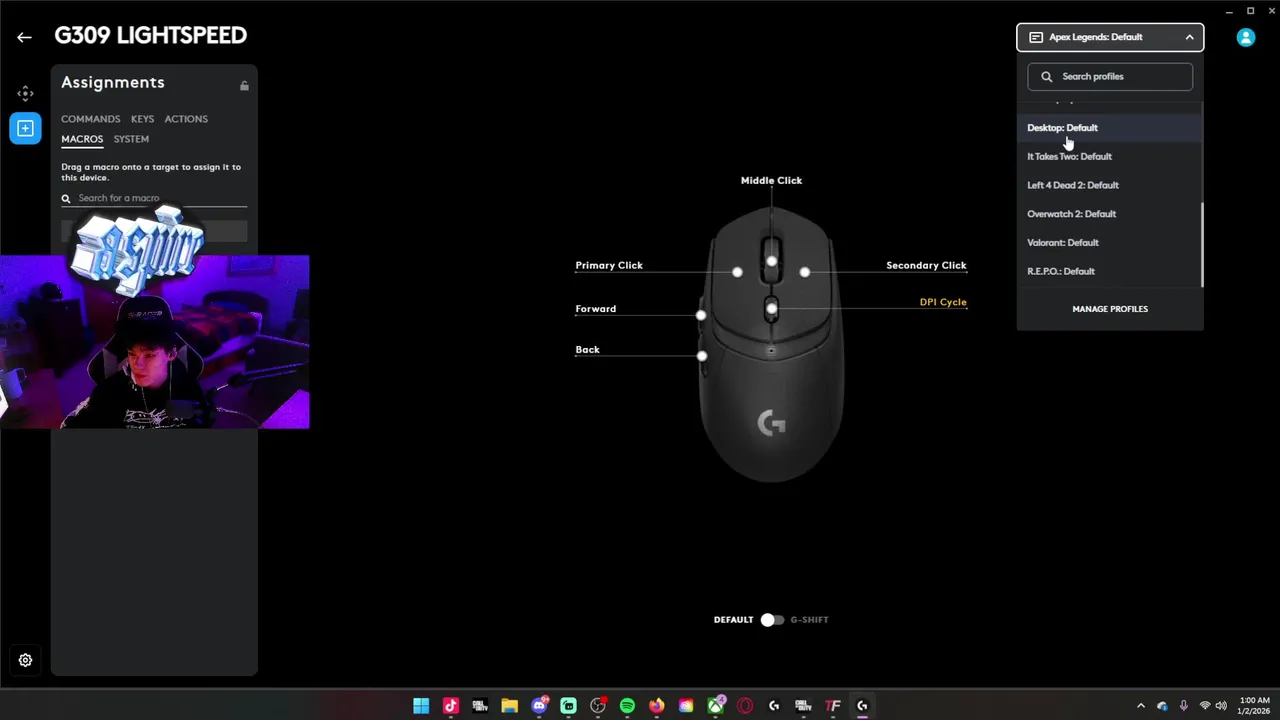Switch to the ACTIONS tab
Image resolution: width=1280 pixels, height=720 pixels.
[x=186, y=119]
